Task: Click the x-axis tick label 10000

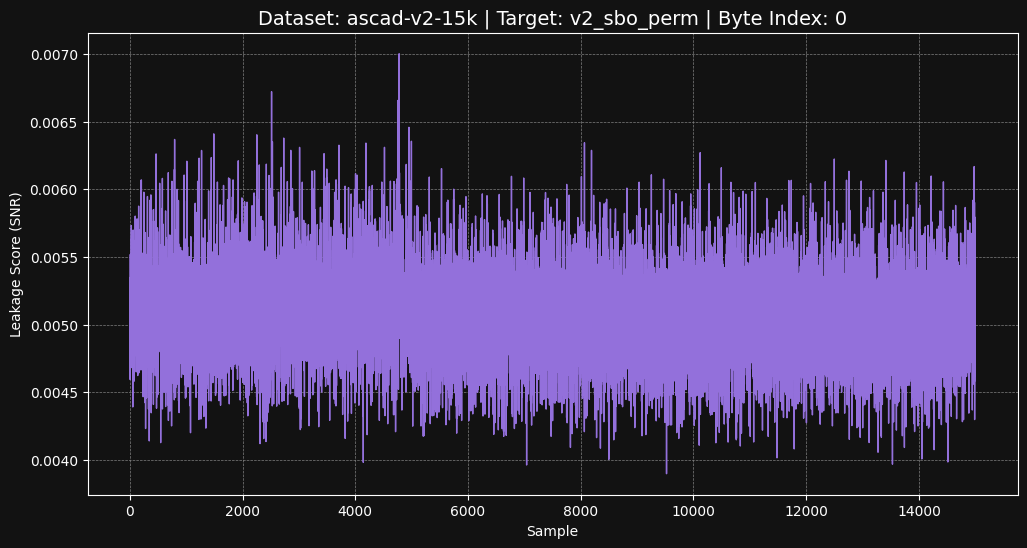Action: pos(694,509)
